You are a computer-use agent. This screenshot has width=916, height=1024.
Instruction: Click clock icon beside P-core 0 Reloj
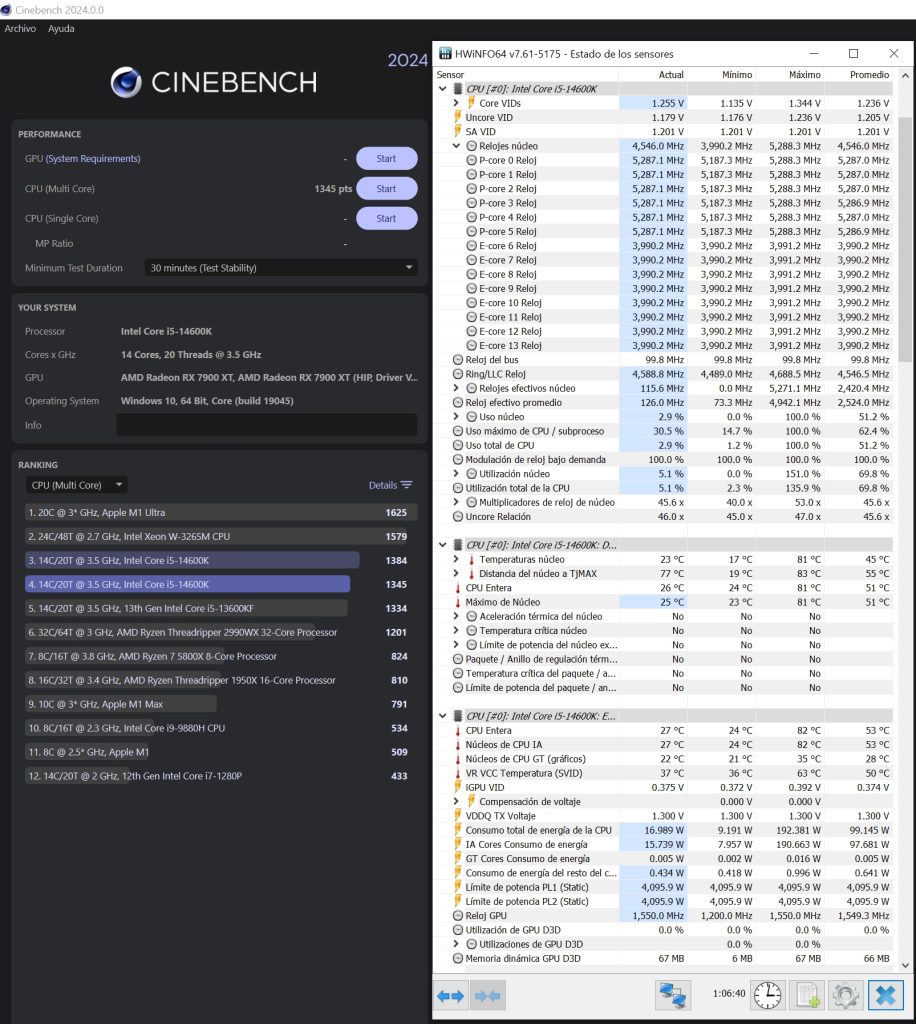point(471,160)
